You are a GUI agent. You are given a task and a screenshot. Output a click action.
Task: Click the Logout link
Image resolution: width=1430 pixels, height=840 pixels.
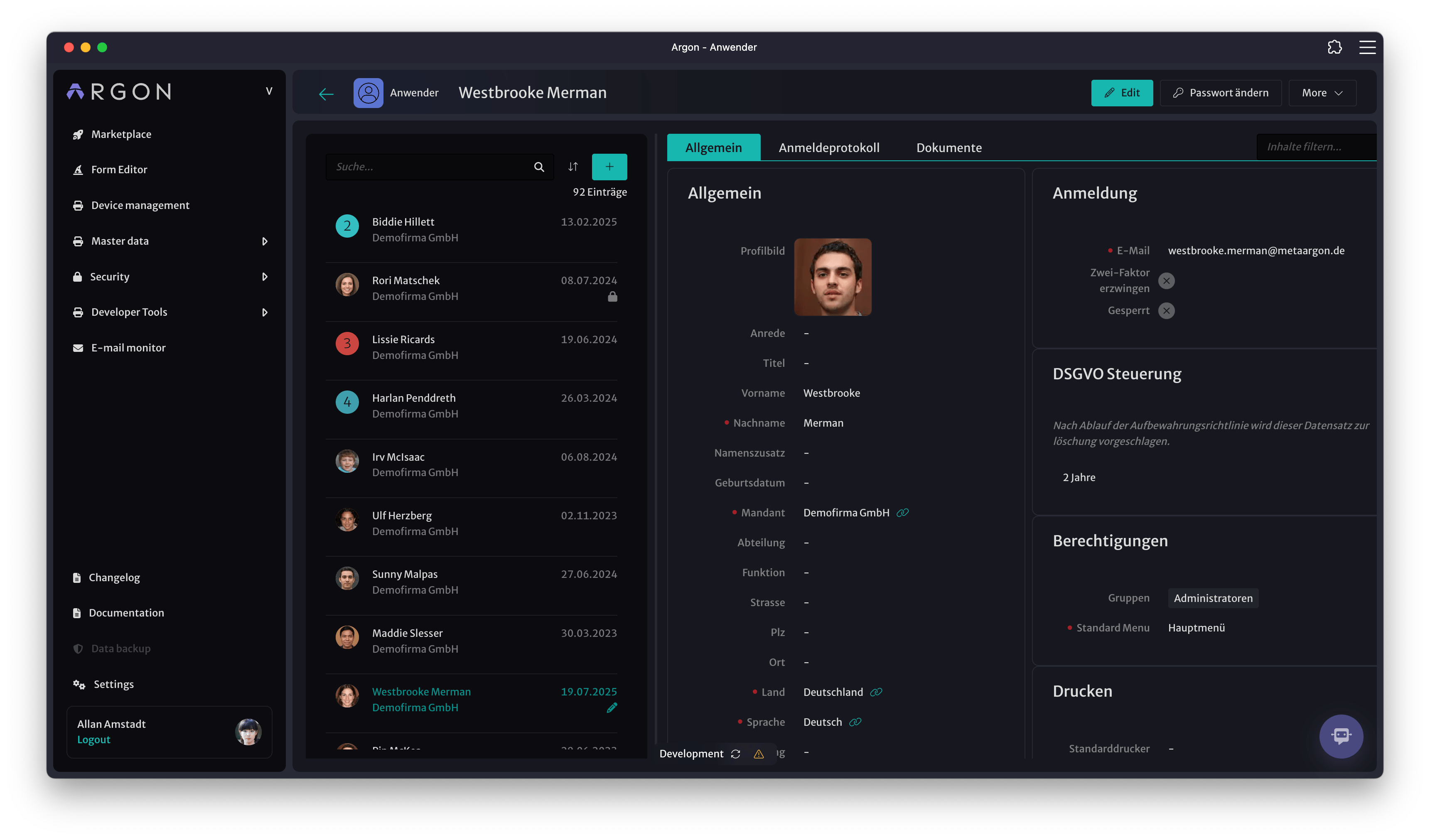click(93, 740)
